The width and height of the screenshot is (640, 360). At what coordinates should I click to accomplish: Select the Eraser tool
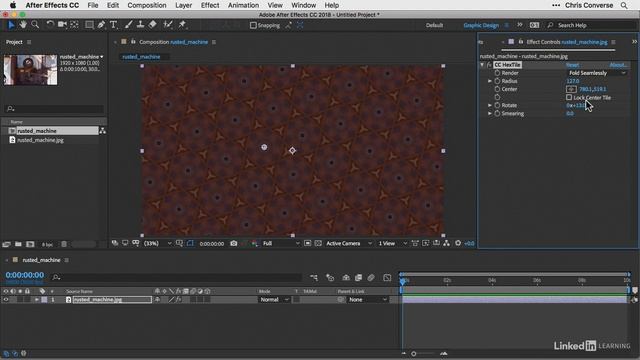[x=152, y=25]
